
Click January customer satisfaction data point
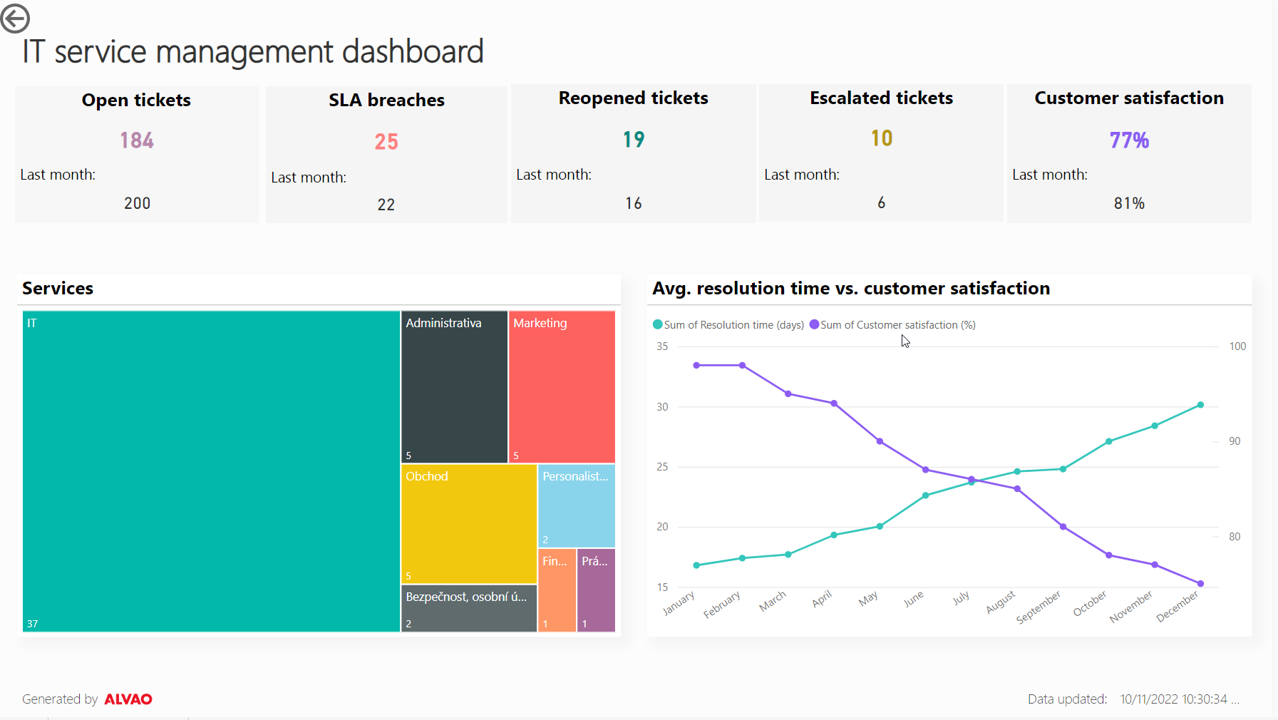click(x=697, y=365)
